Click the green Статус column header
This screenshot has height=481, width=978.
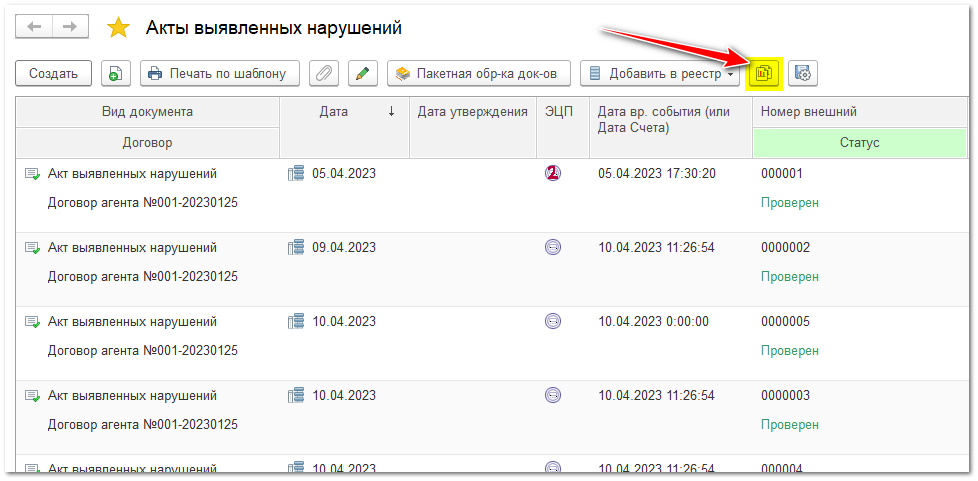point(859,143)
